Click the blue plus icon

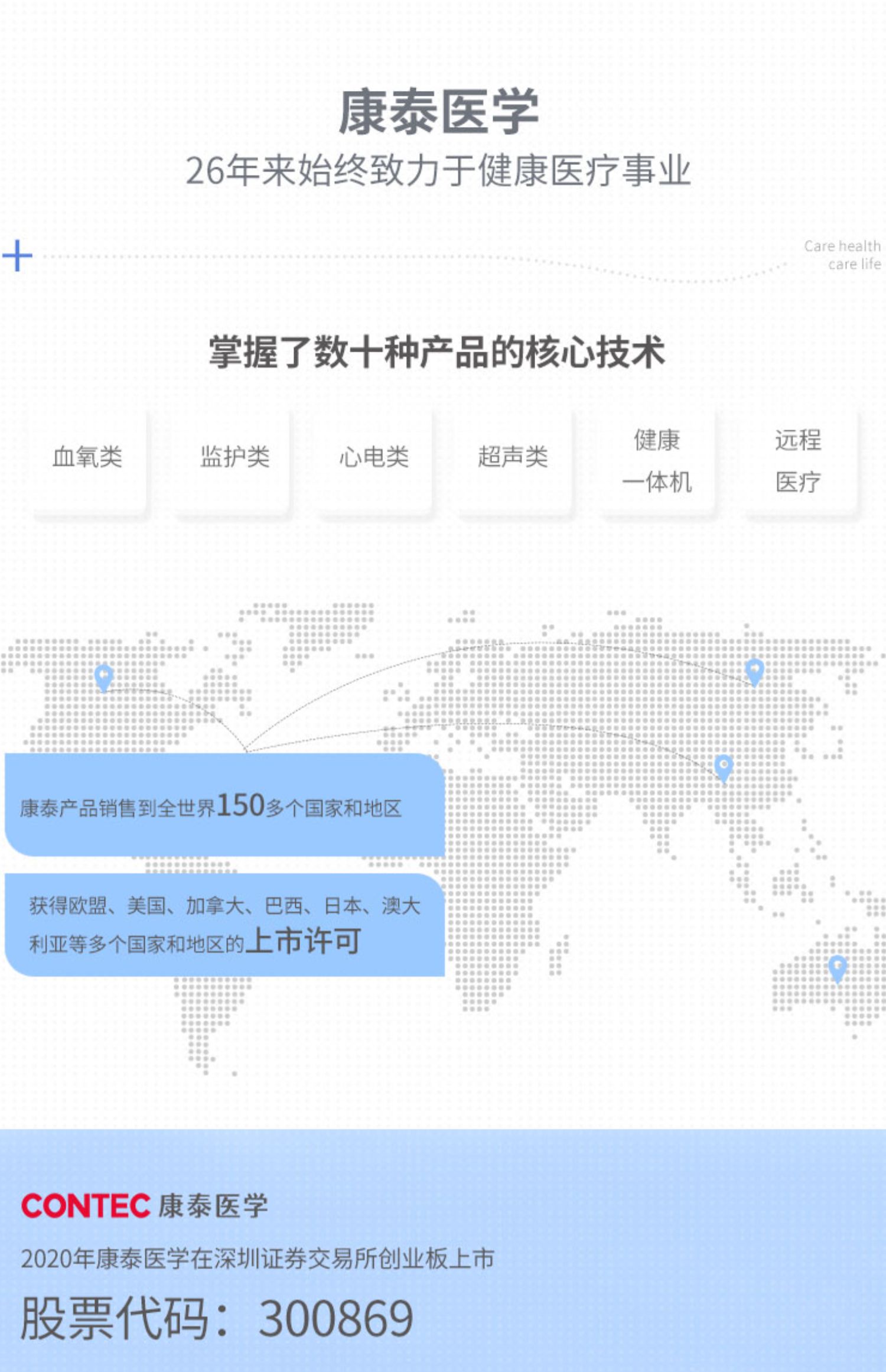pyautogui.click(x=17, y=256)
